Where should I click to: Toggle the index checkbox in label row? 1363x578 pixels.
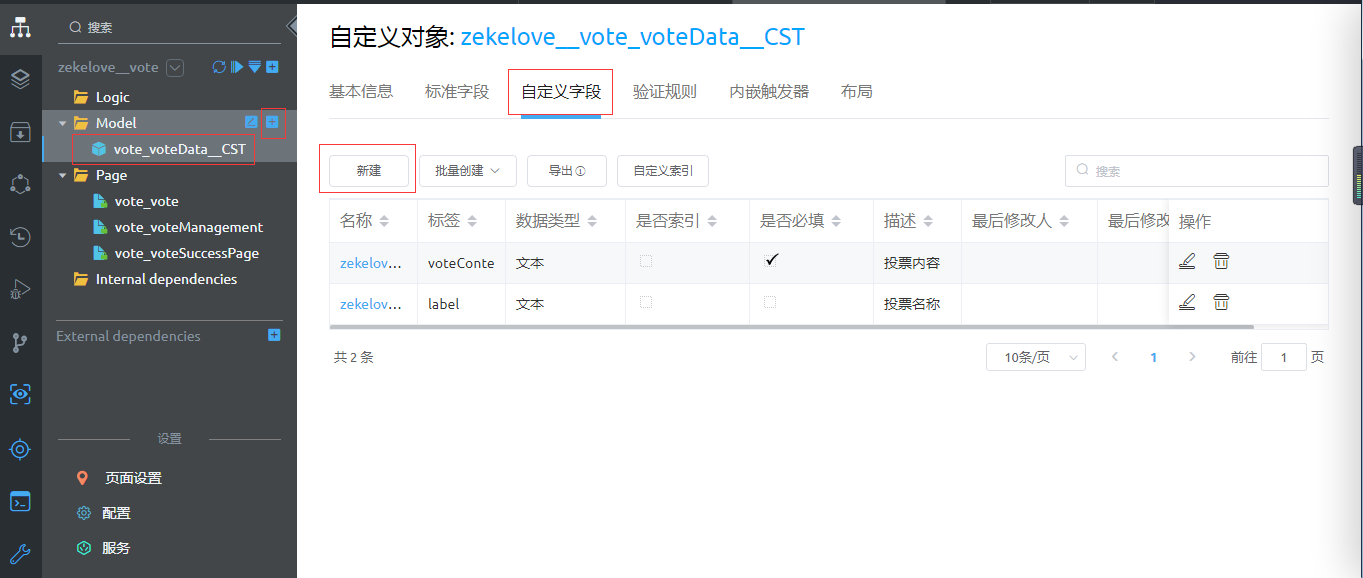tap(646, 302)
